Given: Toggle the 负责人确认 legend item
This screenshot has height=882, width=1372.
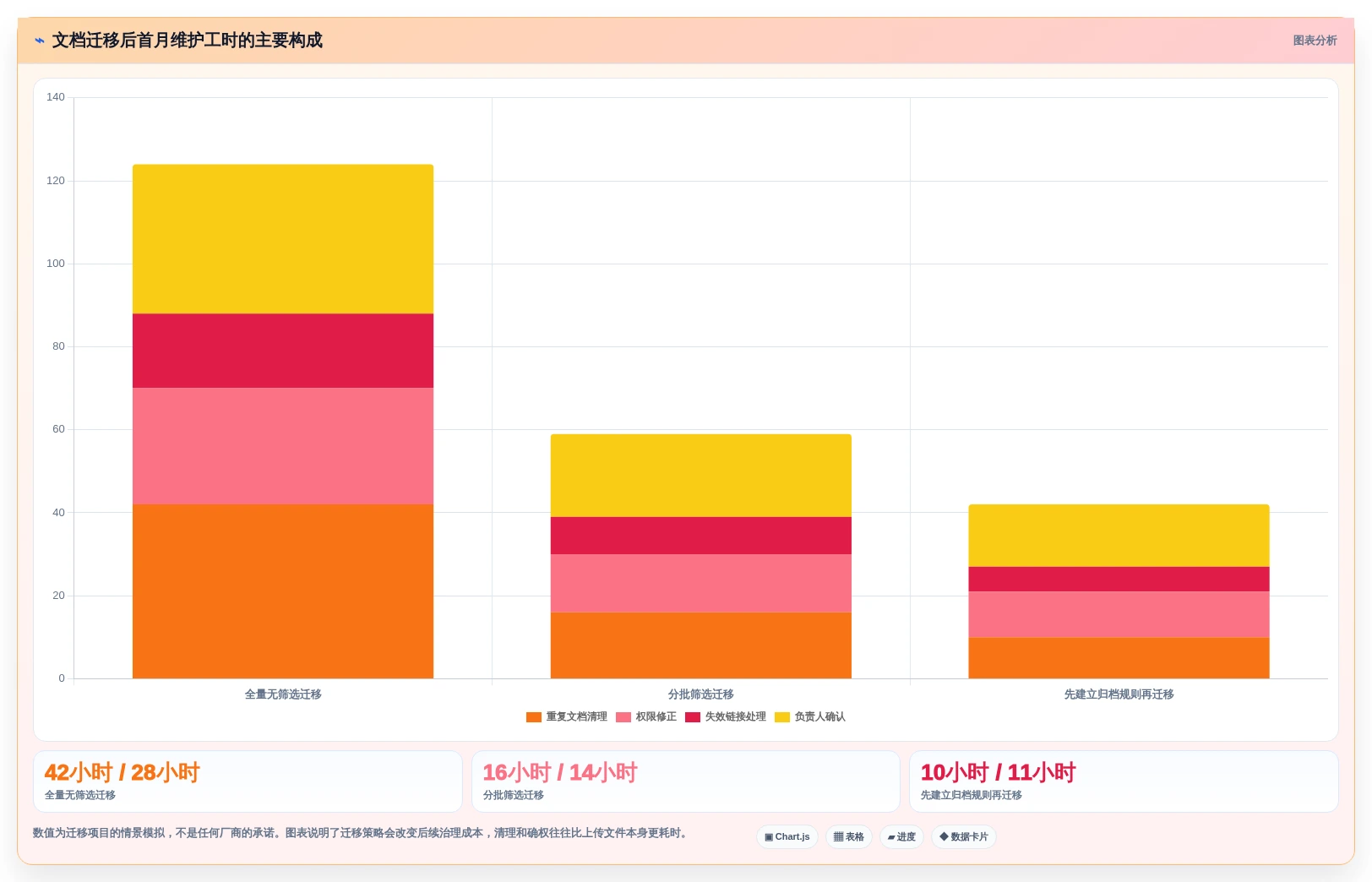Looking at the screenshot, I should click(810, 716).
